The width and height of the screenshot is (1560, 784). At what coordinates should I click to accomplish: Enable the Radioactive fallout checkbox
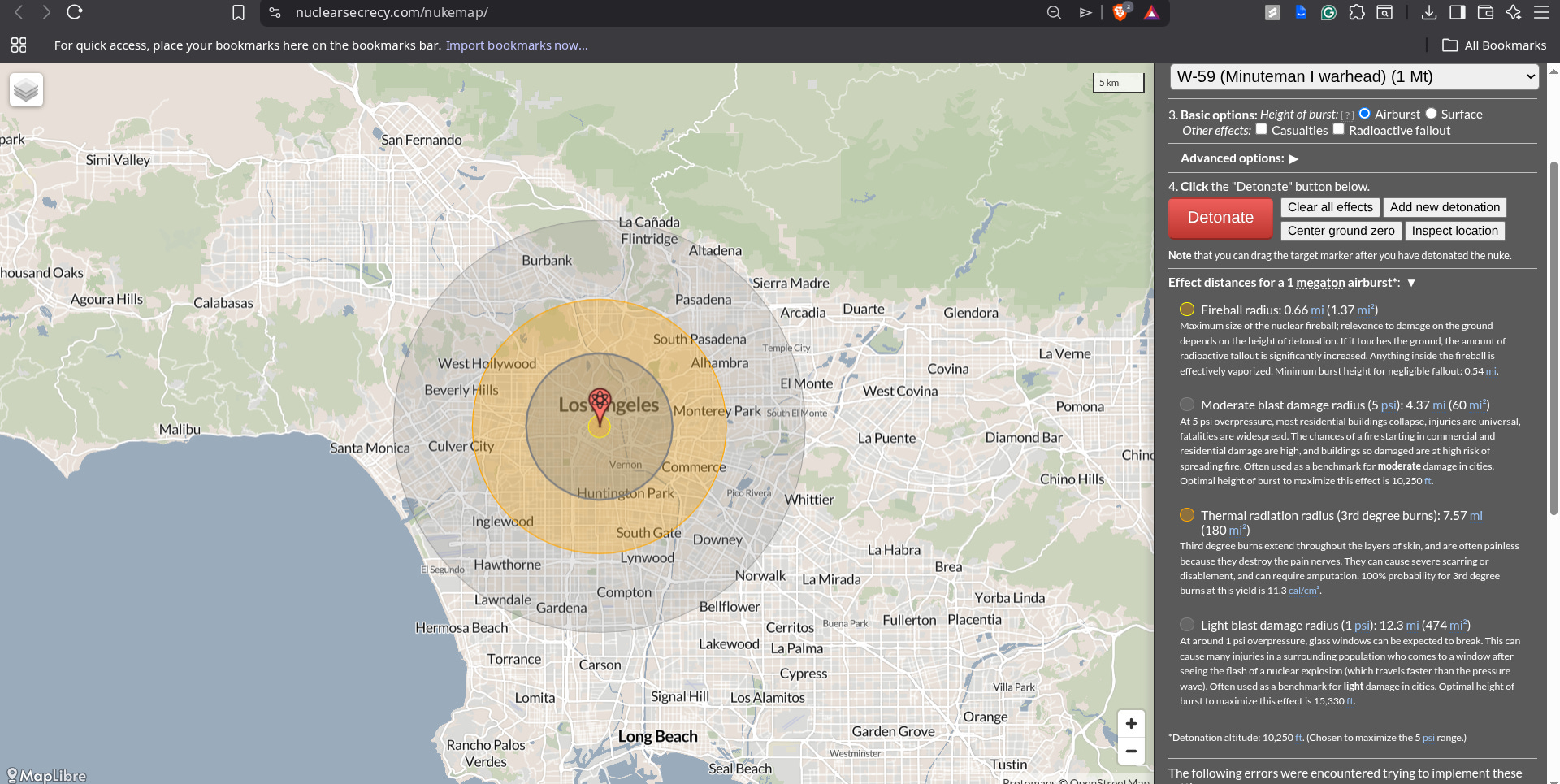coord(1338,129)
